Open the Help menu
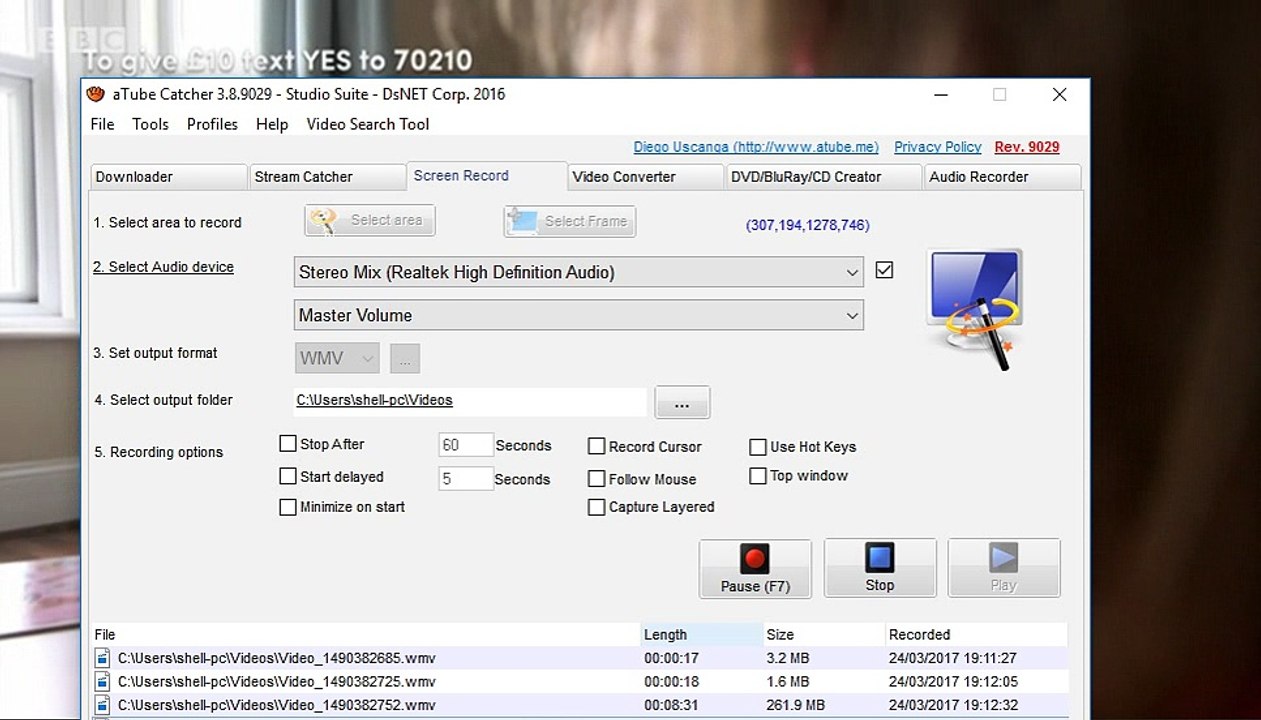Screen dimensions: 1261x720 pyautogui.click(x=272, y=124)
